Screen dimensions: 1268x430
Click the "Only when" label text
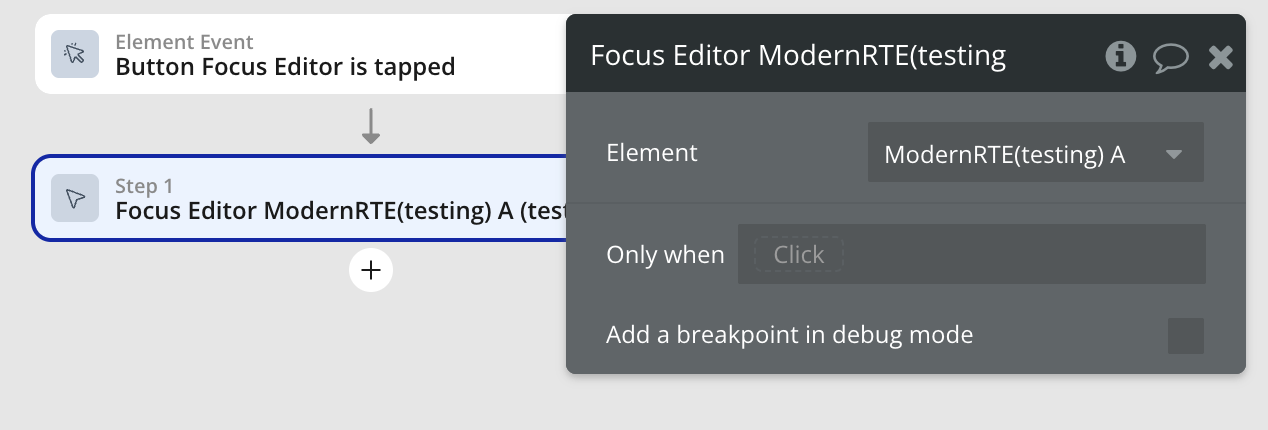pos(665,254)
